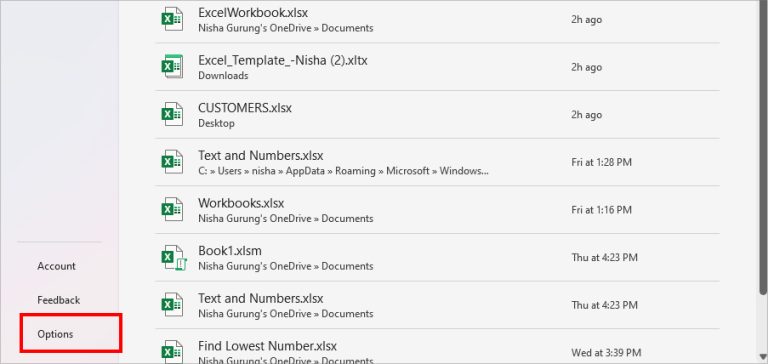Go to the Account page
This screenshot has height=364, width=768.
(x=56, y=266)
